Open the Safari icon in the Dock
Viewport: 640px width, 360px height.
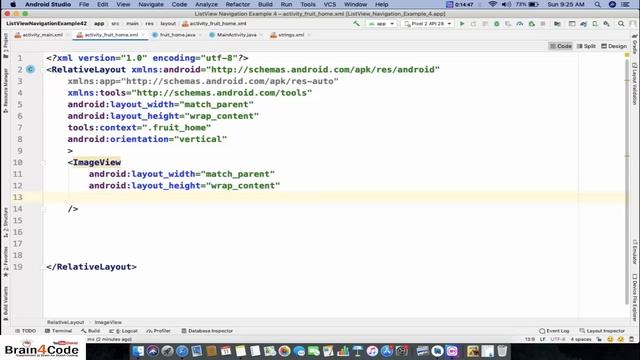182,351
